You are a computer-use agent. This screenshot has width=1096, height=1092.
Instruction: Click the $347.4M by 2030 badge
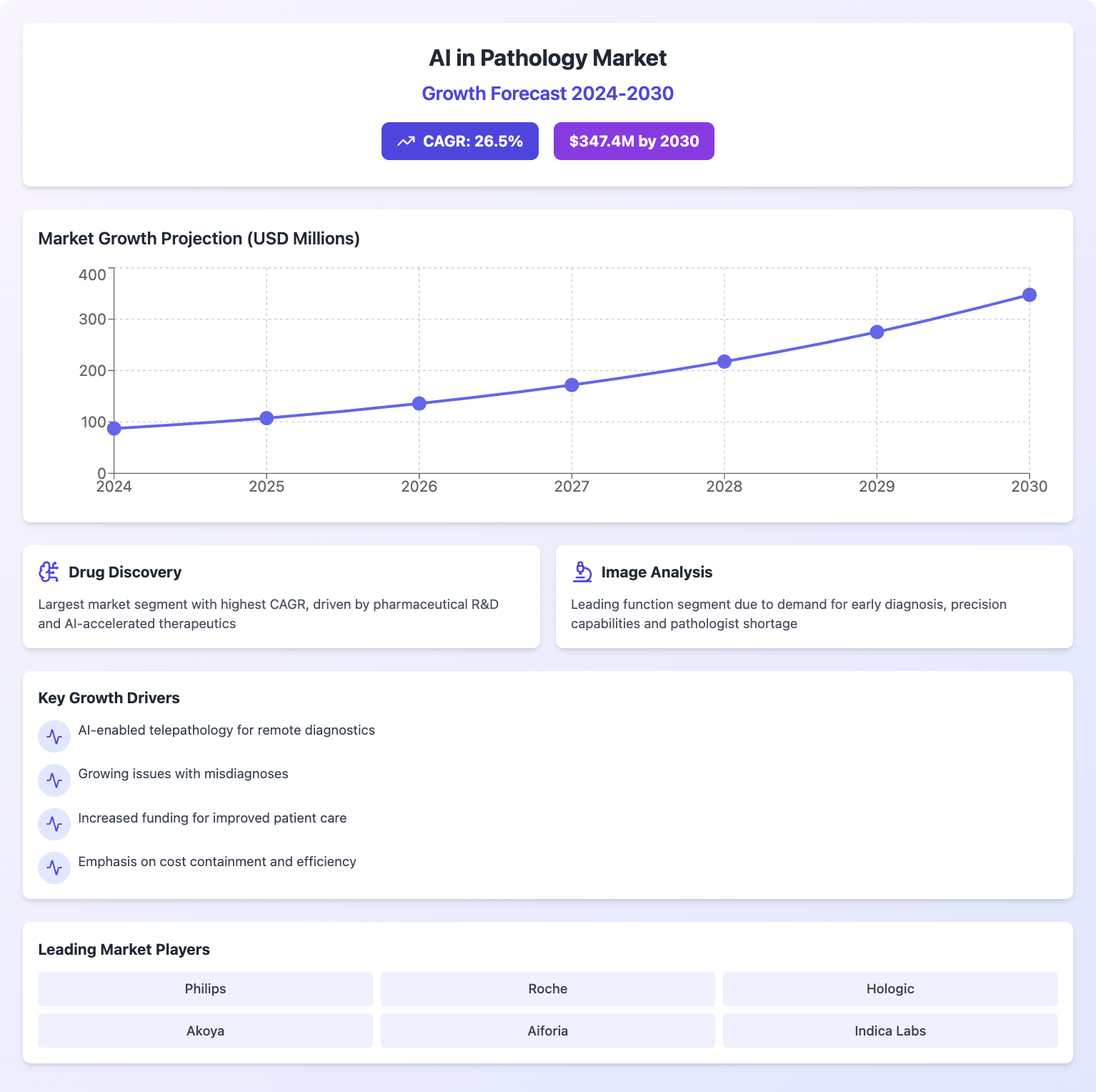(634, 142)
